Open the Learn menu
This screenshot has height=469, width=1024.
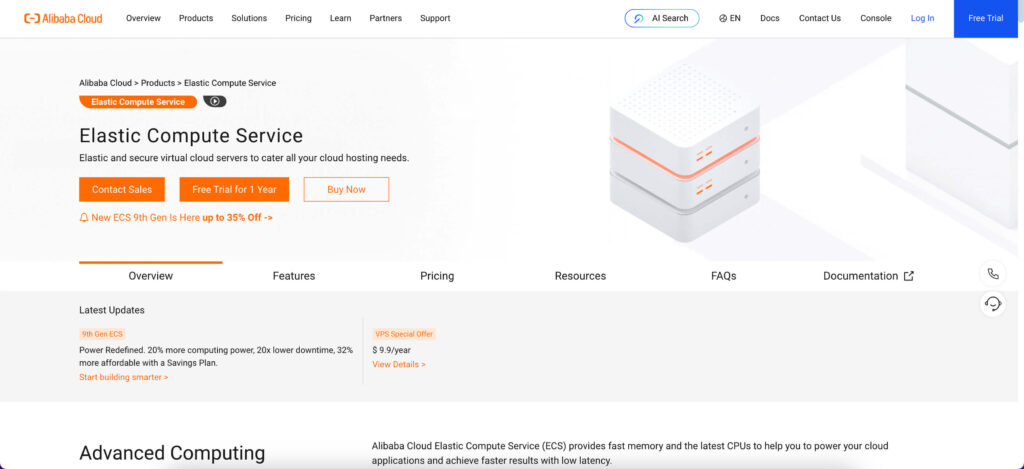click(340, 18)
